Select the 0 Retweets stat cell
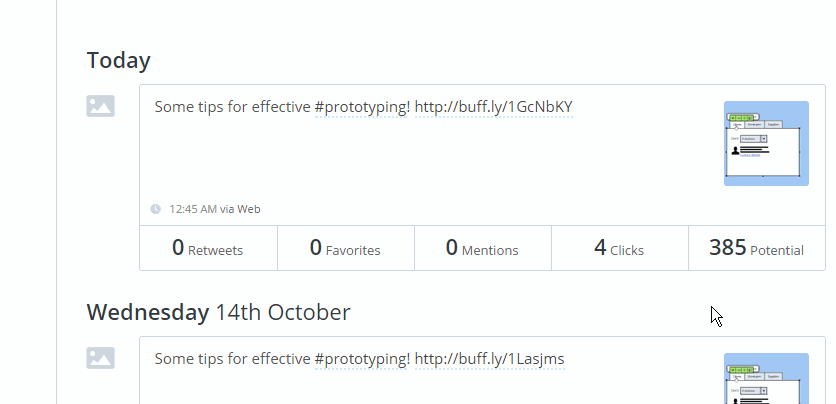The height and width of the screenshot is (404, 836). coord(208,248)
